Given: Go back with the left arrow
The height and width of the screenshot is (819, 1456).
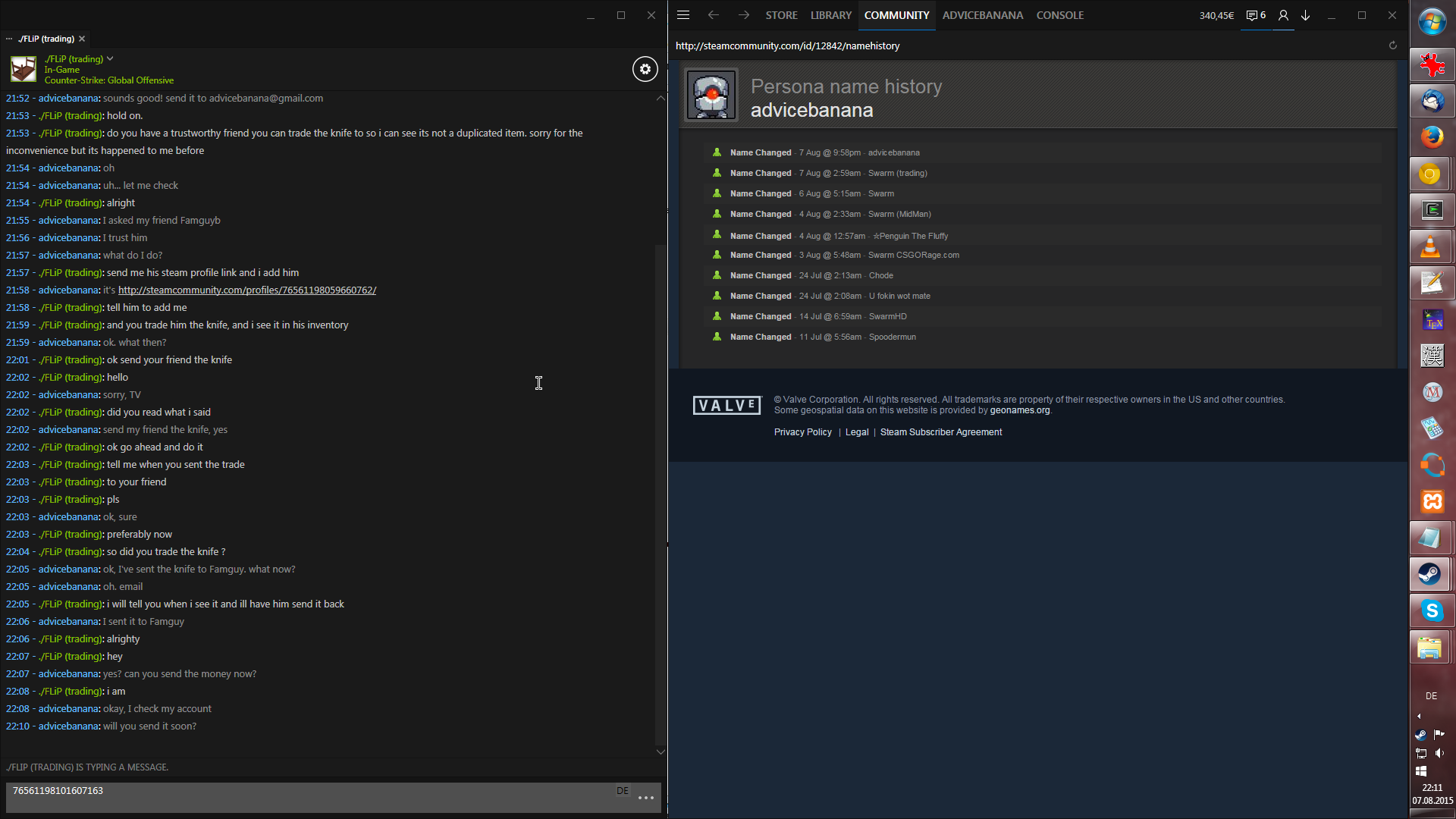Looking at the screenshot, I should 713,15.
